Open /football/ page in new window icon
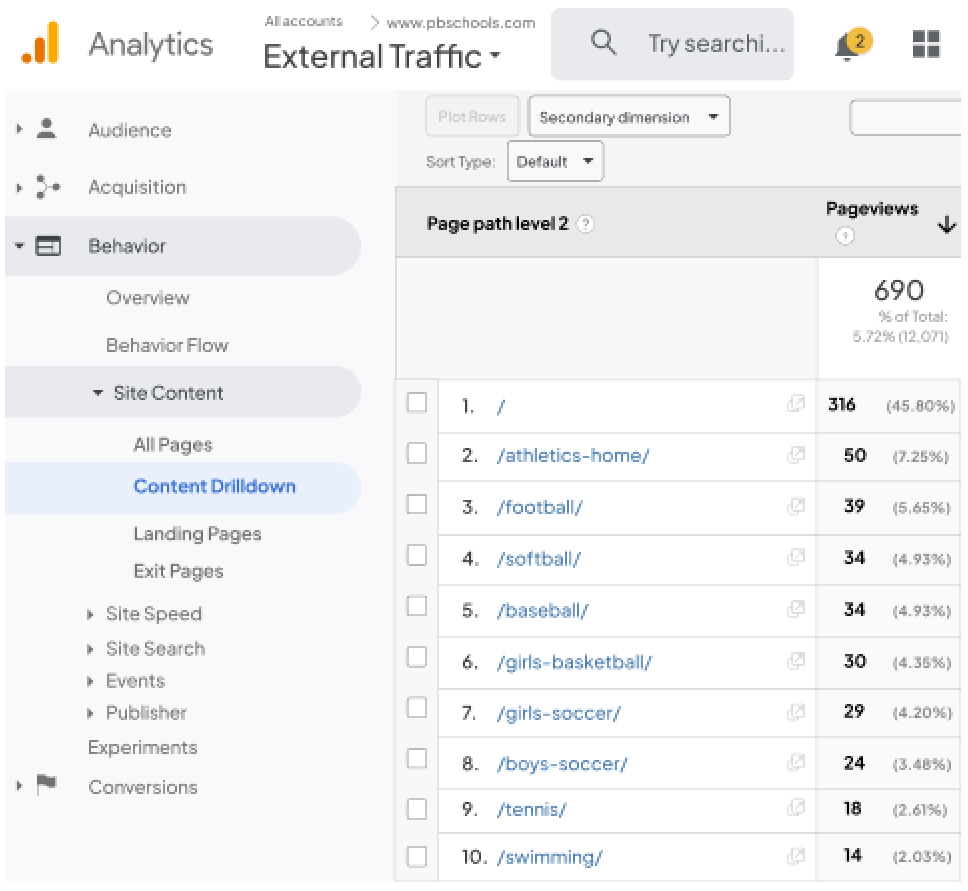Image resolution: width=968 pixels, height=891 pixels. point(796,506)
